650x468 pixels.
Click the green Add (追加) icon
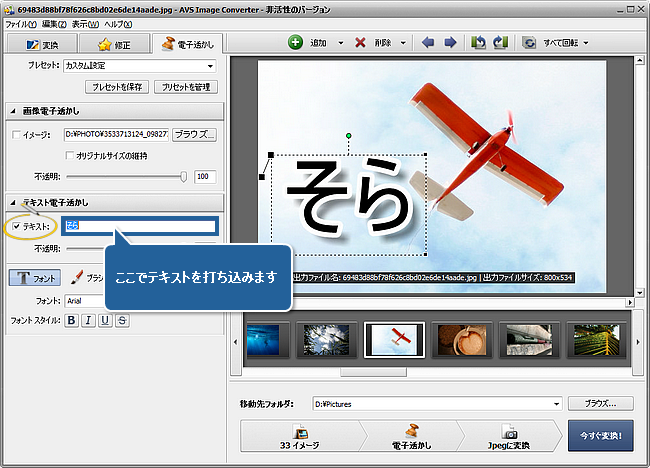pyautogui.click(x=295, y=43)
